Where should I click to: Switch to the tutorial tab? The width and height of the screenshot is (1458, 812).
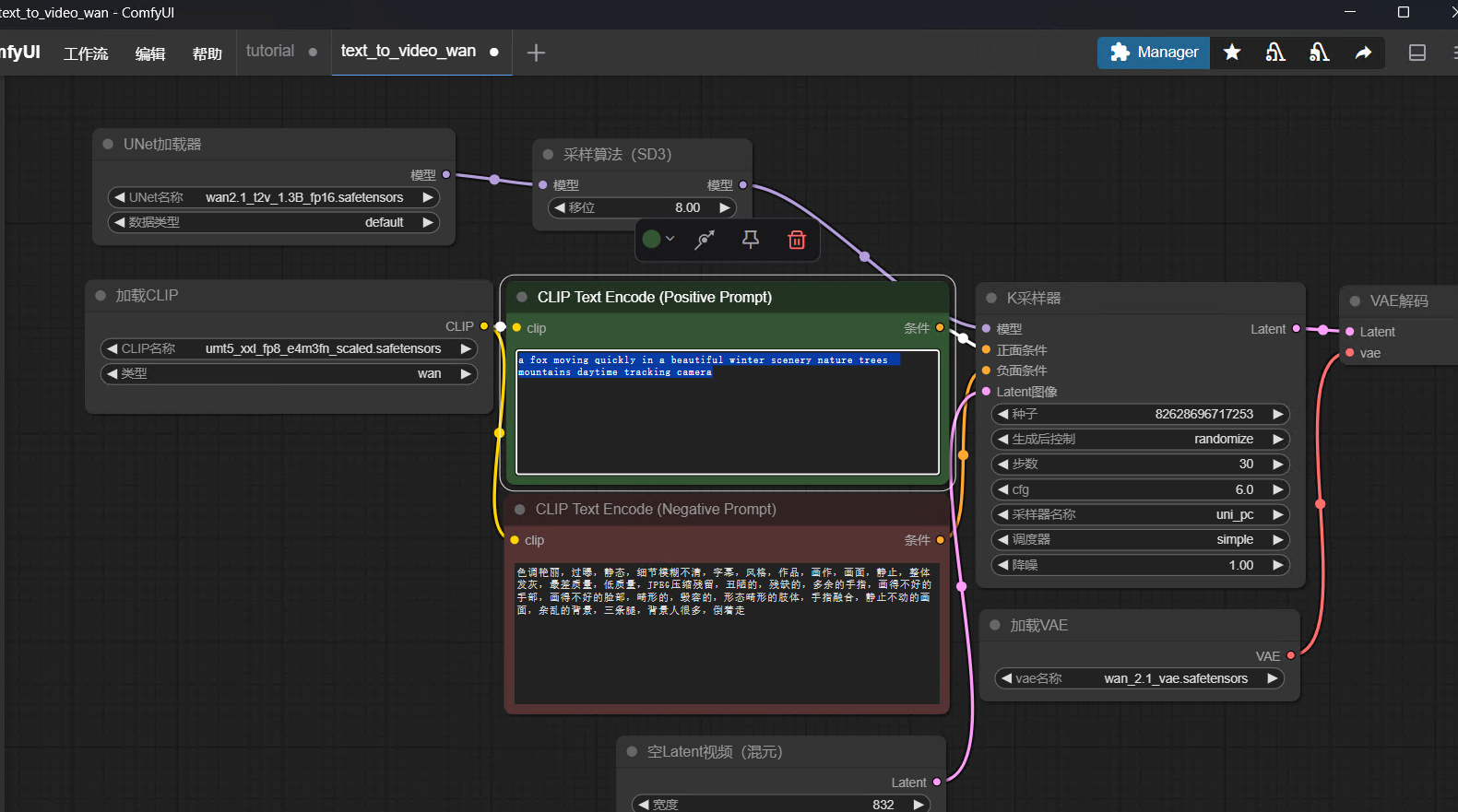[x=270, y=52]
